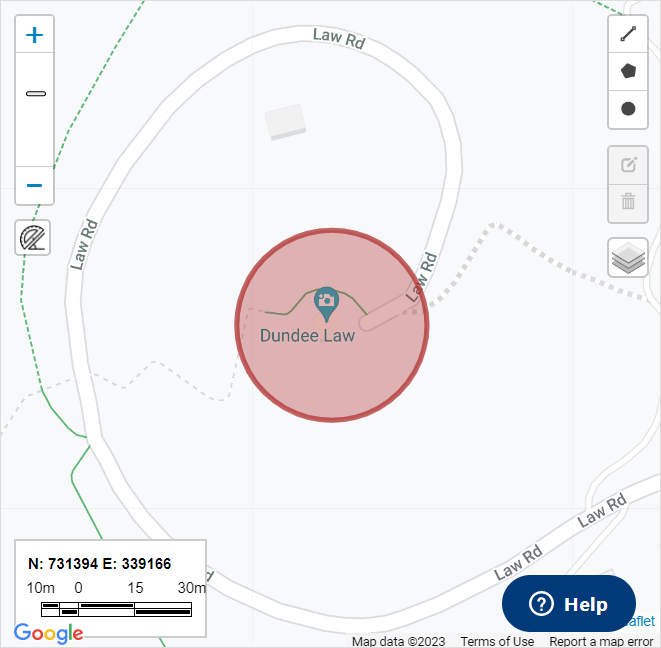The height and width of the screenshot is (648, 661).
Task: Activate the edit layers tool
Action: [x=628, y=165]
